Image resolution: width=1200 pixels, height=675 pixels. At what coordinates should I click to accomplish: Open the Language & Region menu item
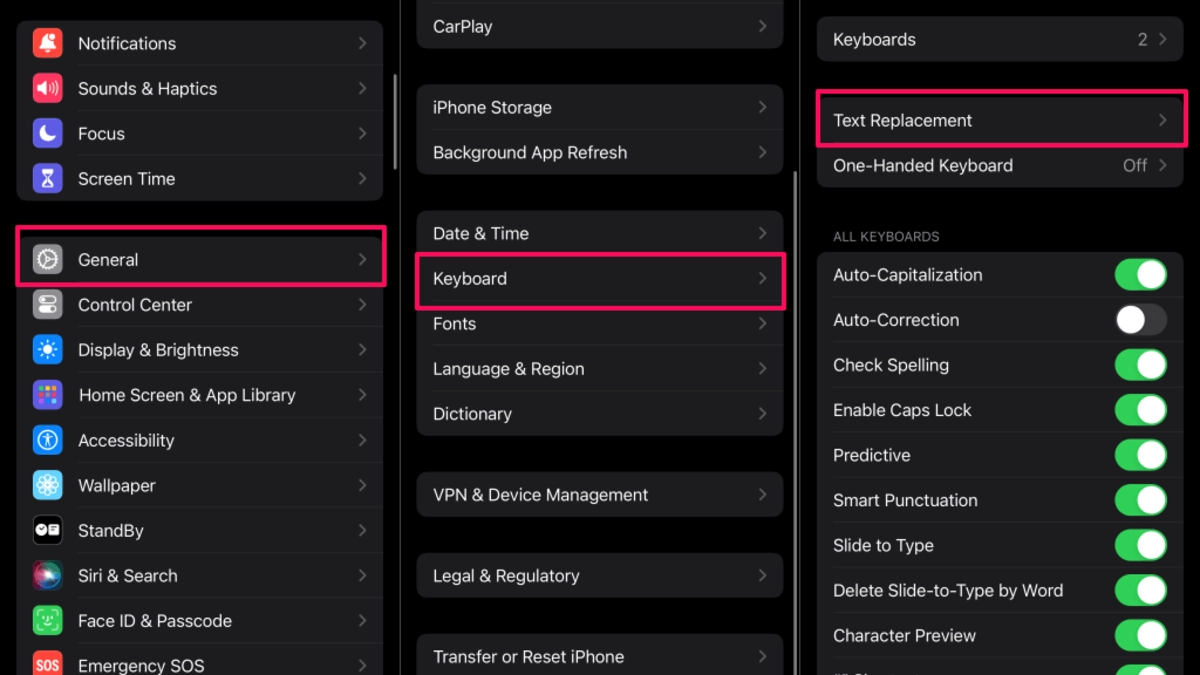[x=600, y=368]
